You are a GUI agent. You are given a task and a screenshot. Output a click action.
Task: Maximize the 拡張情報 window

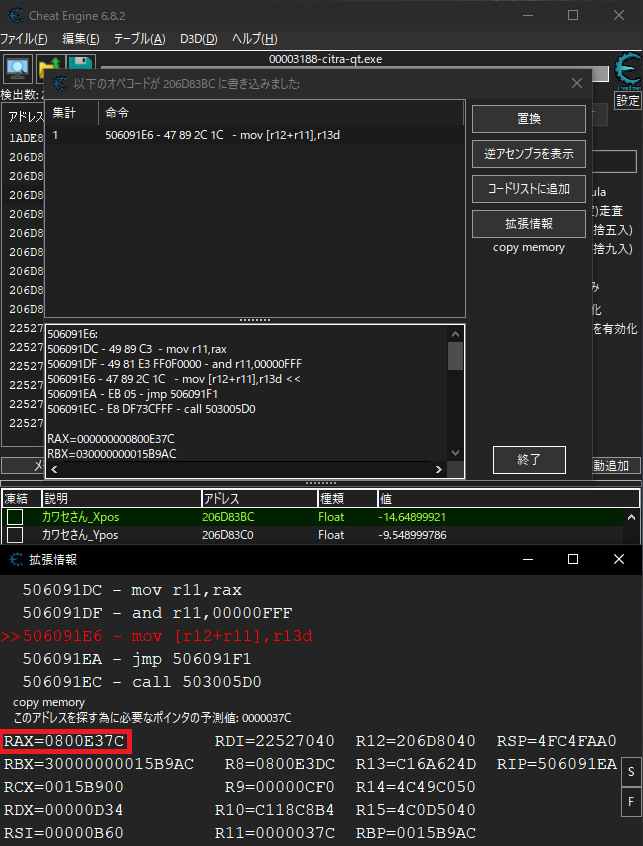[x=573, y=560]
